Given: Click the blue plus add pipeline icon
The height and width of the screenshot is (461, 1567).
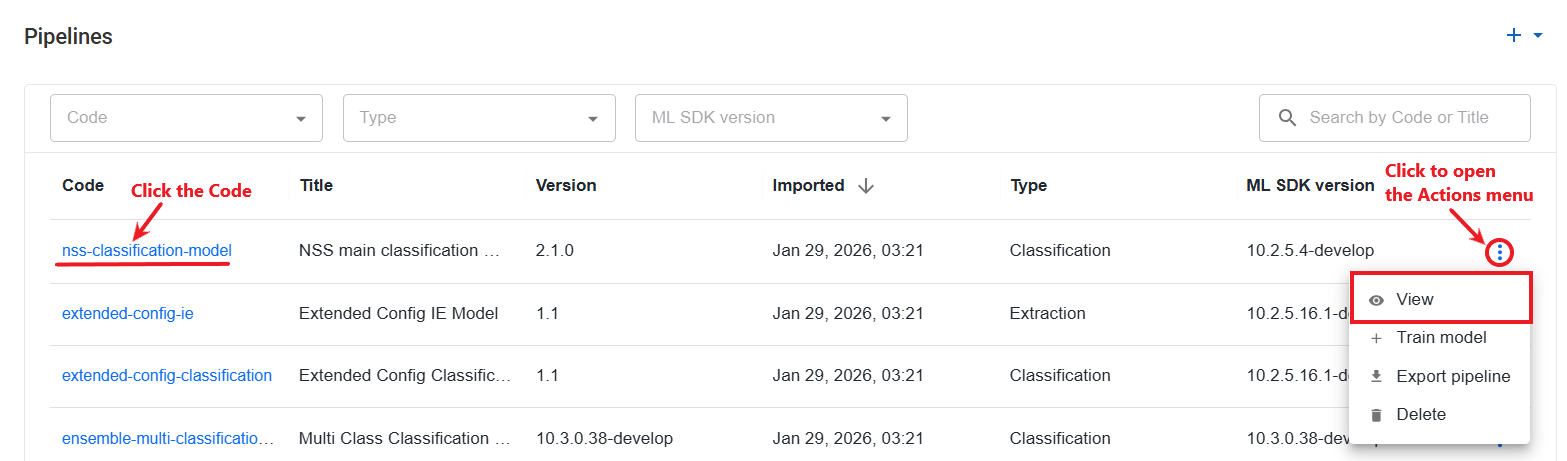Looking at the screenshot, I should (1514, 35).
